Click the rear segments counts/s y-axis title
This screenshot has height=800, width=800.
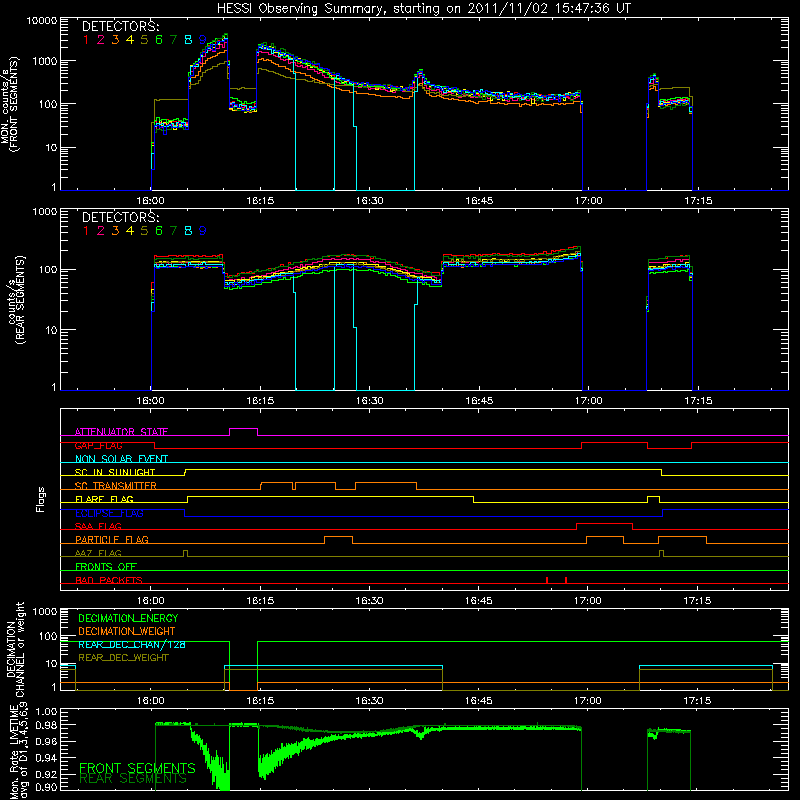16,300
